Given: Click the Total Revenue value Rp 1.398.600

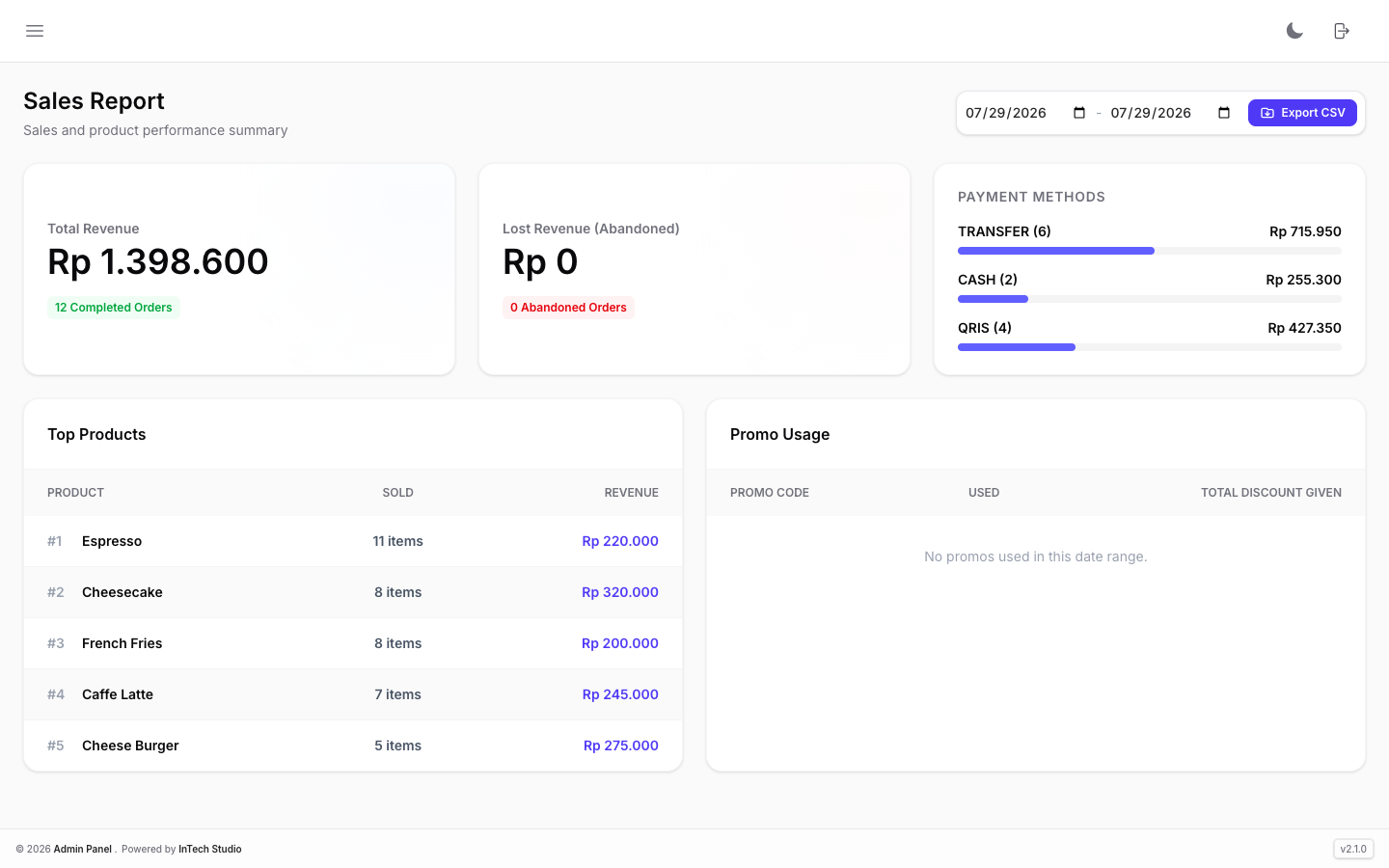Looking at the screenshot, I should tap(158, 261).
